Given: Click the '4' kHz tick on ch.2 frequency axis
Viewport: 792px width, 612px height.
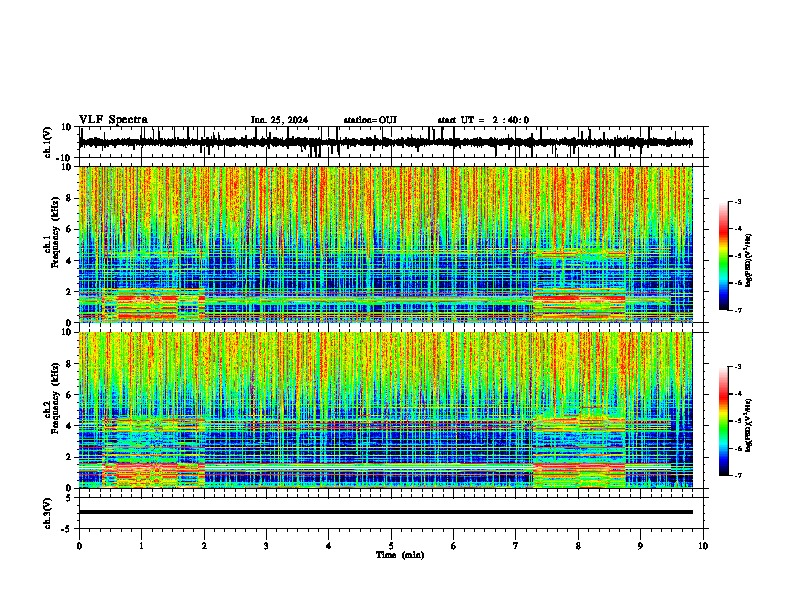Looking at the screenshot, I should point(69,426).
